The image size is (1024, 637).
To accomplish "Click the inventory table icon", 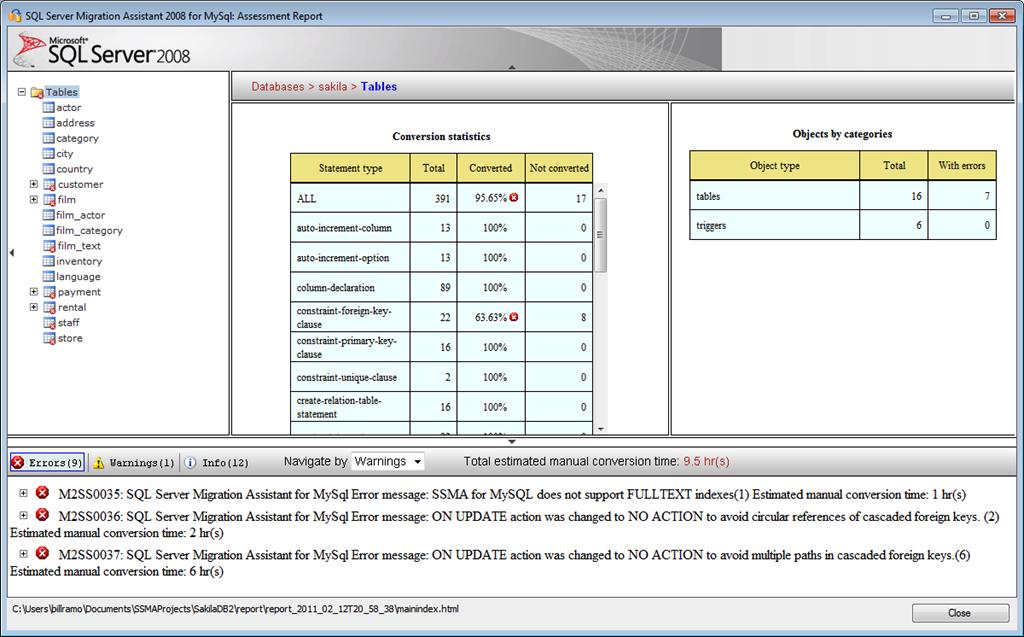I will pyautogui.click(x=48, y=261).
